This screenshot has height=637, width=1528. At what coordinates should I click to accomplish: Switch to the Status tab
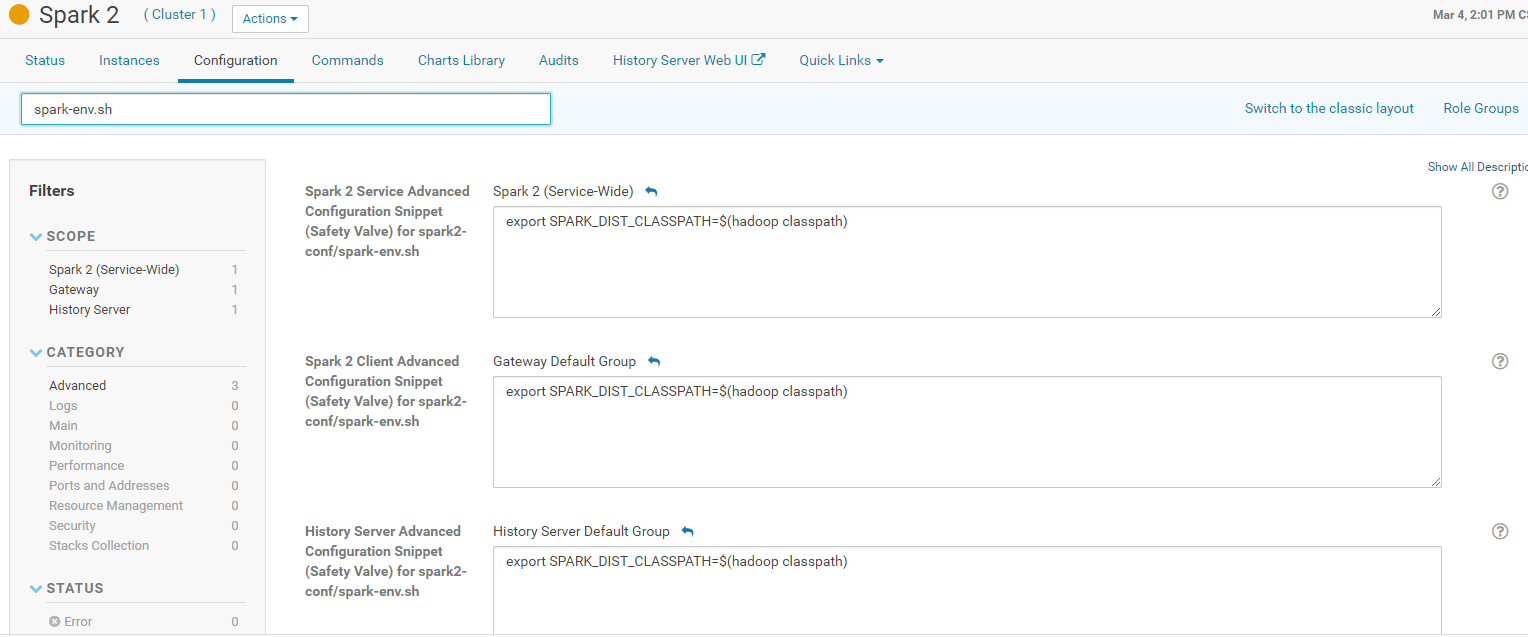click(x=45, y=60)
